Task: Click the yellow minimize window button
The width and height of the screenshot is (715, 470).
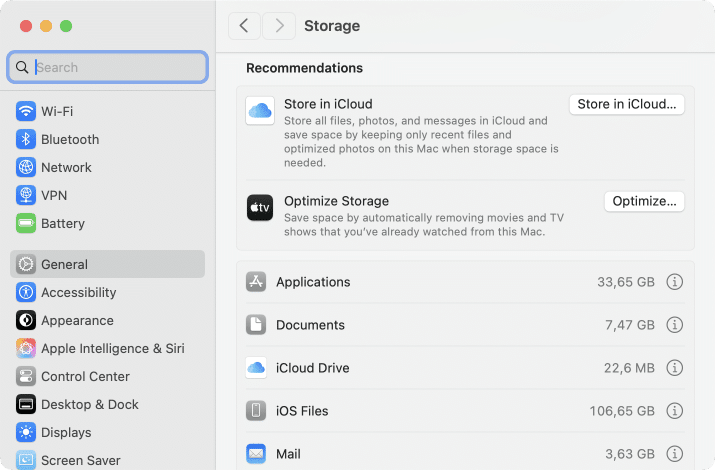Action: pyautogui.click(x=46, y=26)
